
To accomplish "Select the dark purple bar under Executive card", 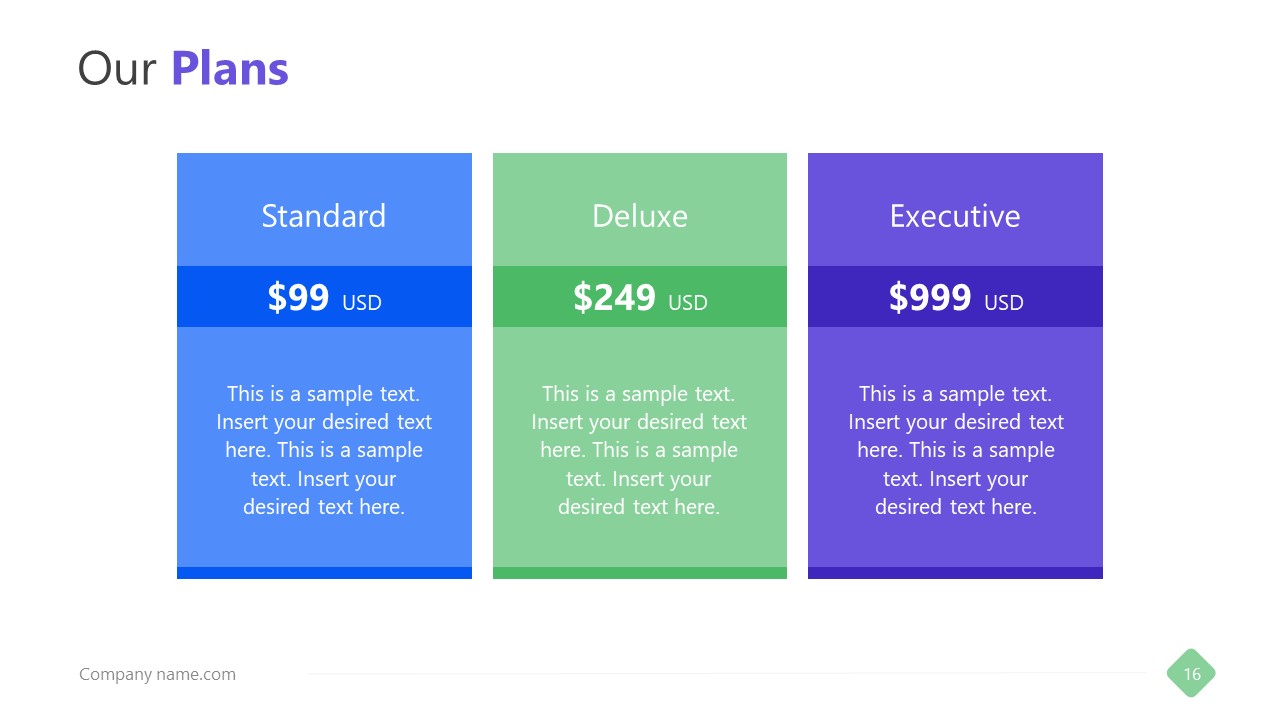I will (955, 573).
